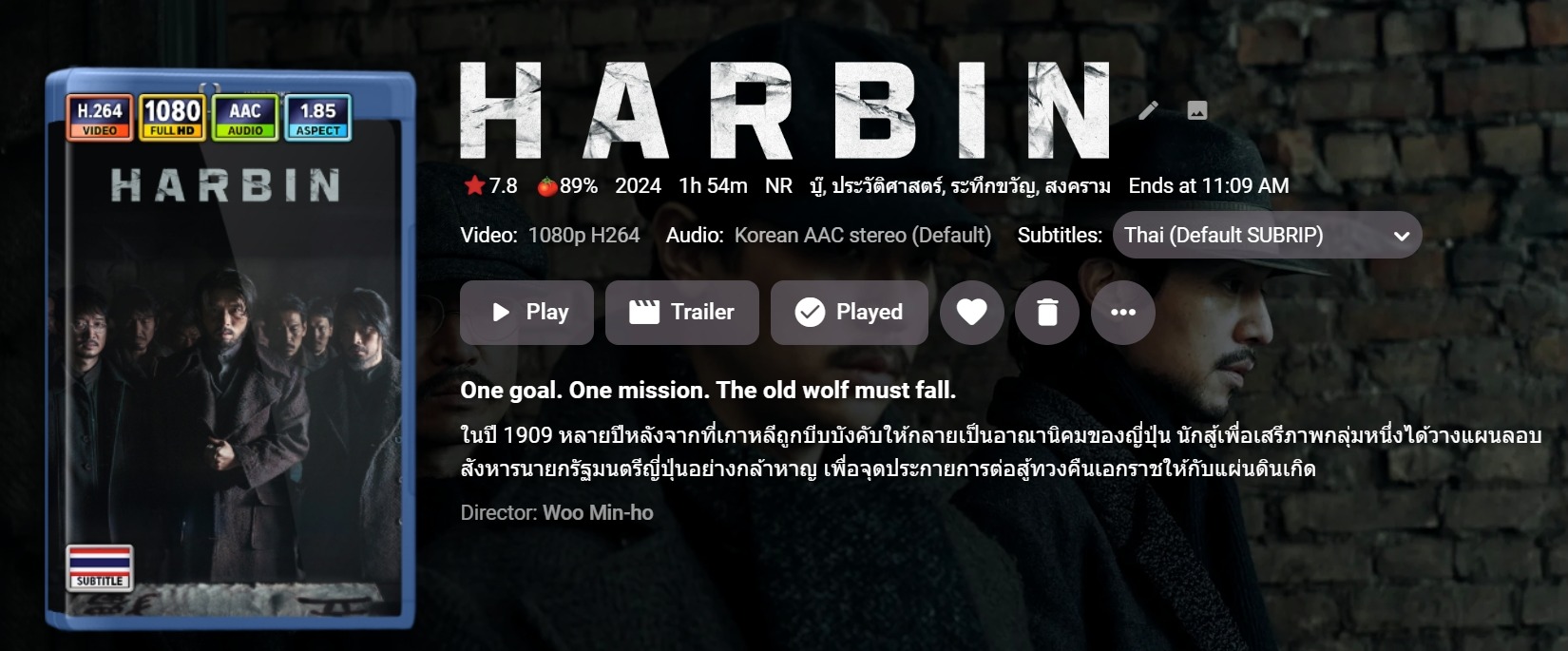The width and height of the screenshot is (1568, 651).
Task: Click the tomato 89% critic rating
Action: 568,186
